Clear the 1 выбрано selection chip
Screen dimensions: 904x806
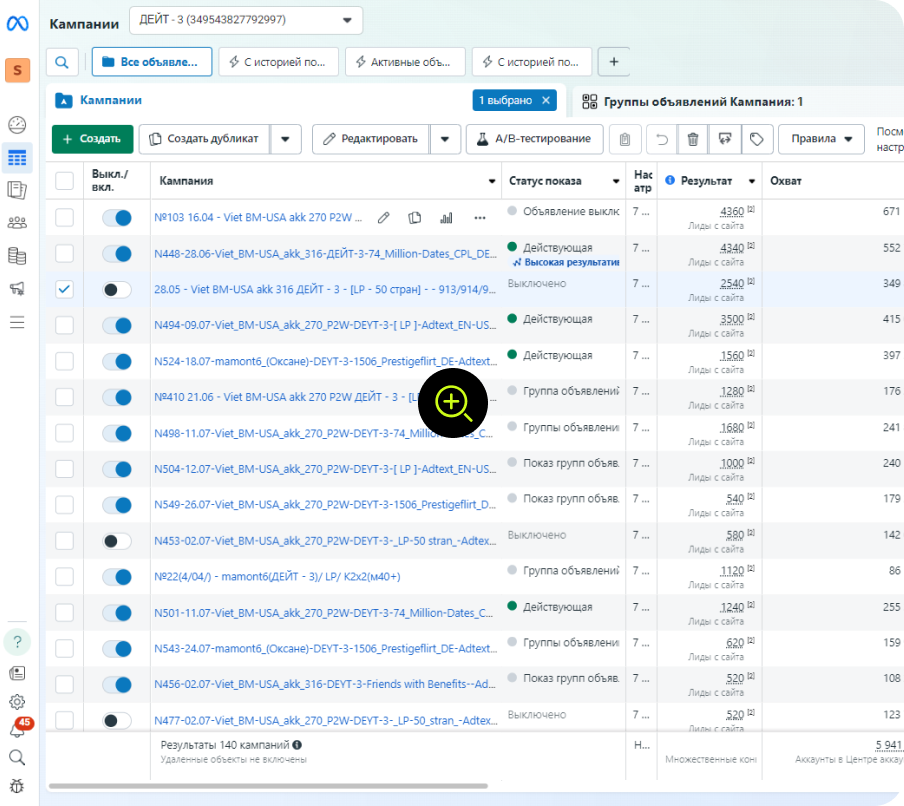coord(546,100)
